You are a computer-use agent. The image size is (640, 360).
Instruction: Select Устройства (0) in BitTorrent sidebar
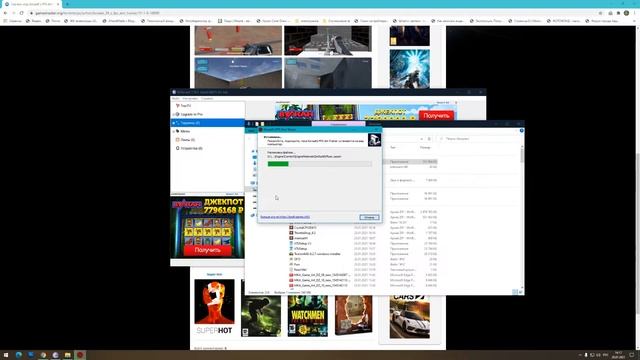pyautogui.click(x=191, y=149)
